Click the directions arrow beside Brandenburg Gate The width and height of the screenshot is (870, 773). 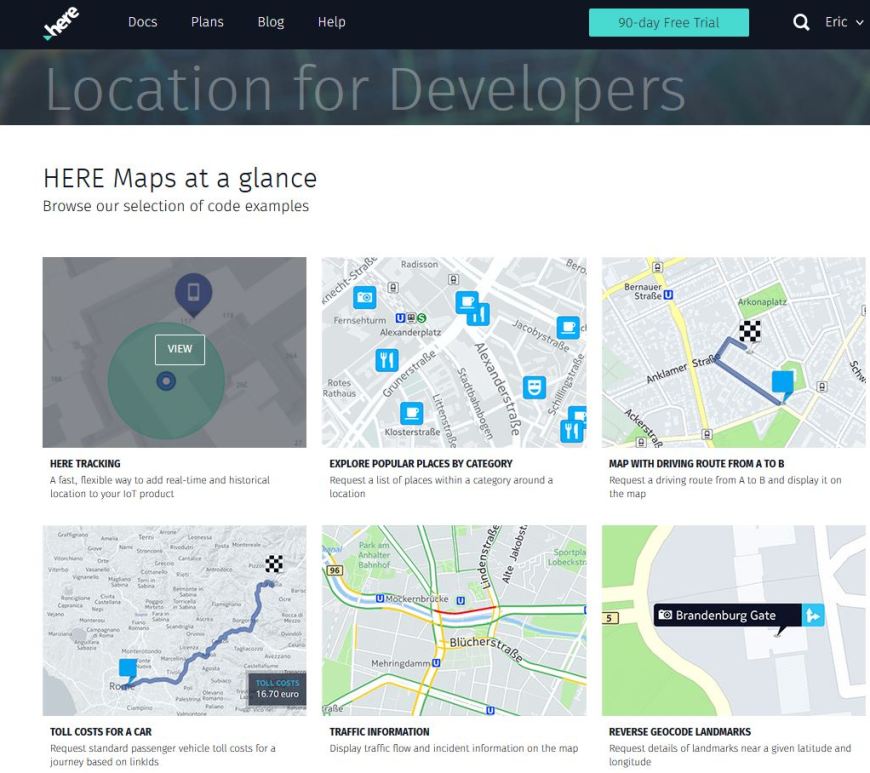tap(814, 616)
